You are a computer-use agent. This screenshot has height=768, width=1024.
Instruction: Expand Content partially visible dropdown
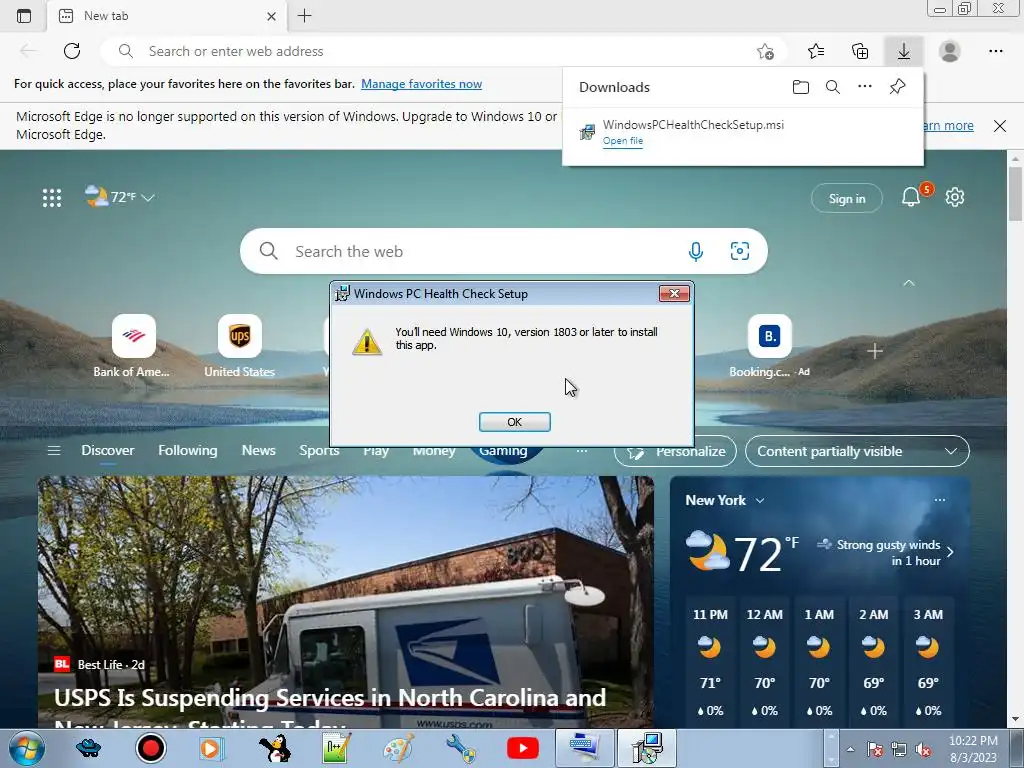pyautogui.click(x=857, y=451)
